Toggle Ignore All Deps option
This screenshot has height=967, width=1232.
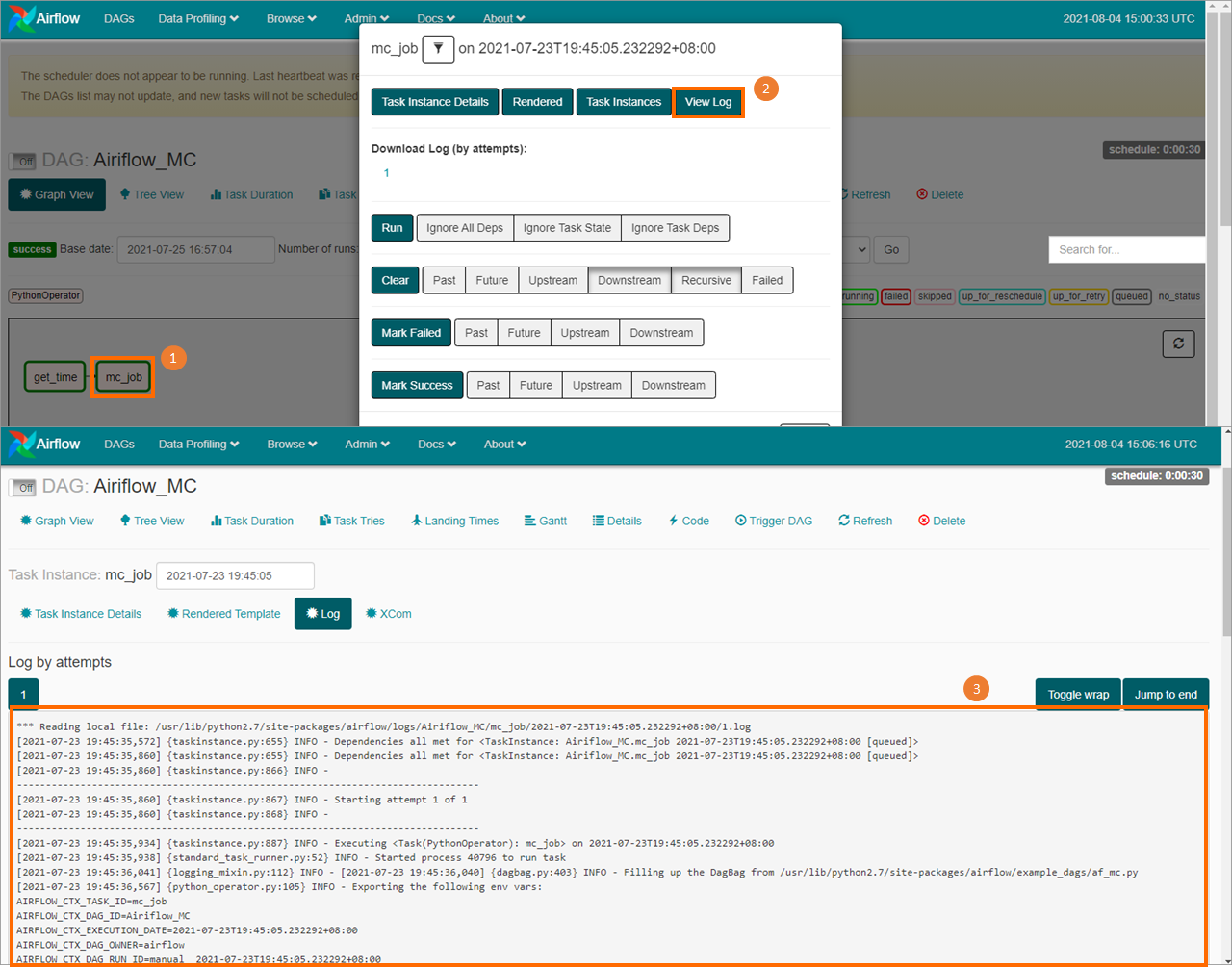click(465, 228)
